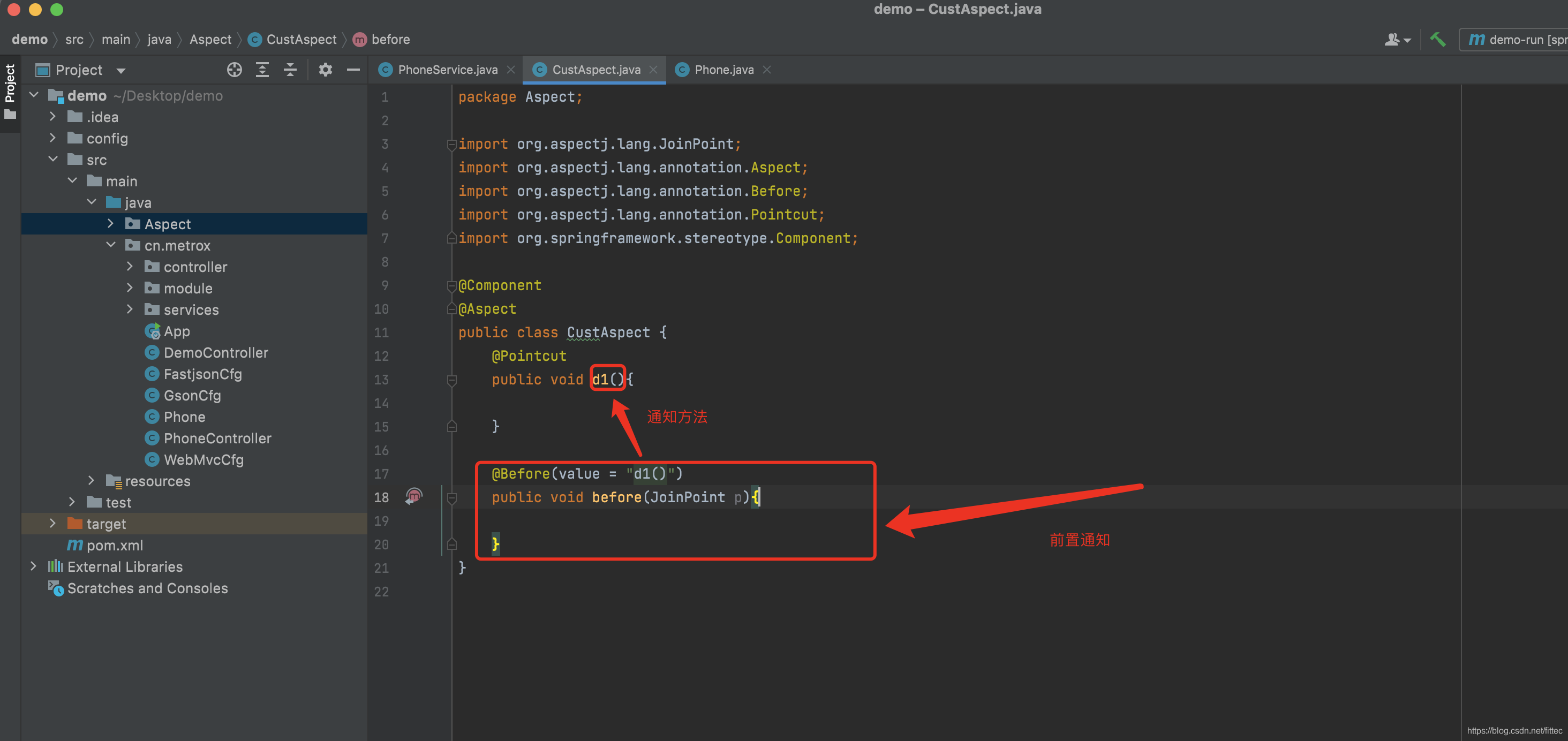Click src in the breadcrumb bar

pos(74,40)
